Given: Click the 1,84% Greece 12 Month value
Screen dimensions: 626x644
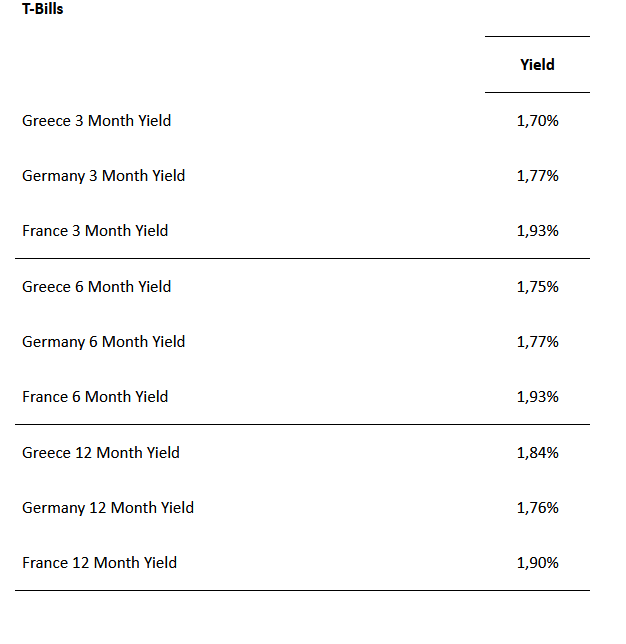Looking at the screenshot, I should [537, 453].
